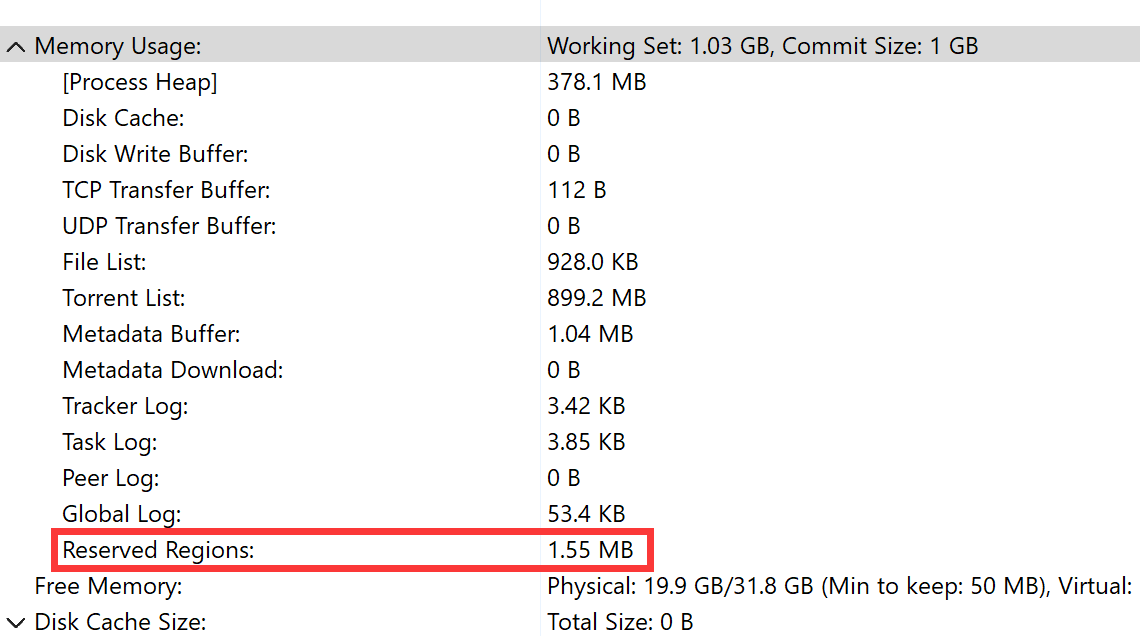
Task: Select the Free Memory row
Action: pyautogui.click(x=570, y=585)
